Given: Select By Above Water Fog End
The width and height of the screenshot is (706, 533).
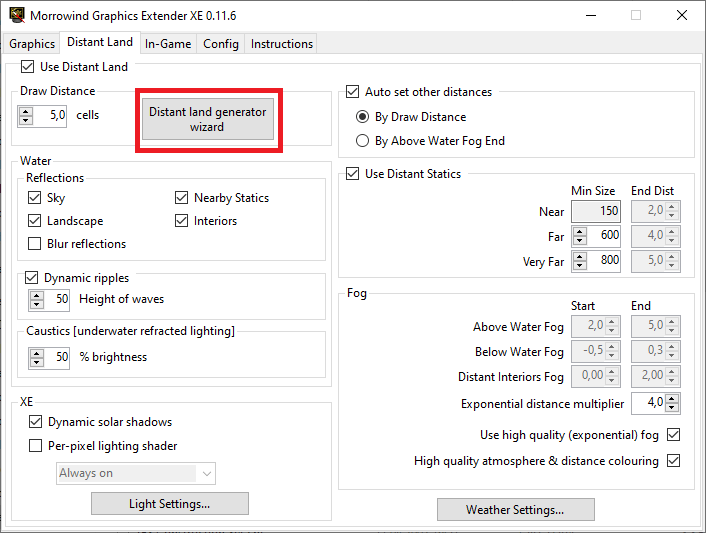Looking at the screenshot, I should point(363,141).
